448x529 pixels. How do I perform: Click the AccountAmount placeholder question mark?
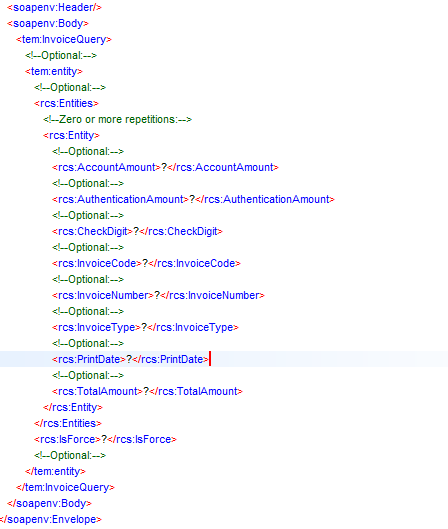pos(164,167)
